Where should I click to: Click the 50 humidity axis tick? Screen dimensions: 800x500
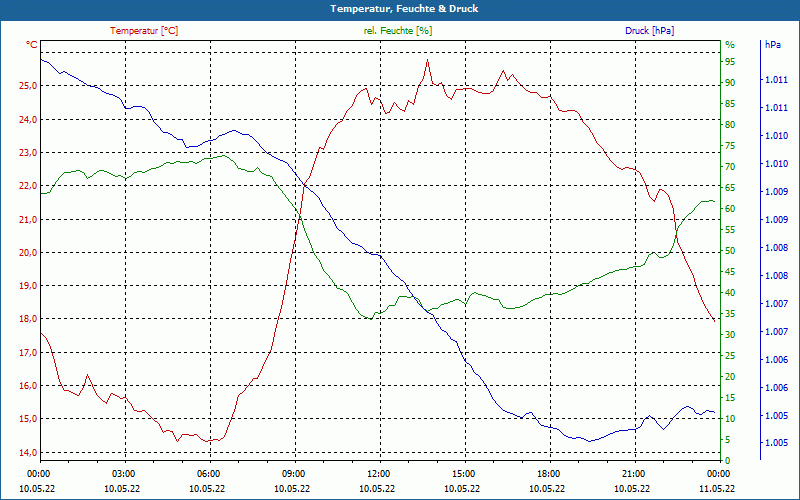pyautogui.click(x=730, y=251)
